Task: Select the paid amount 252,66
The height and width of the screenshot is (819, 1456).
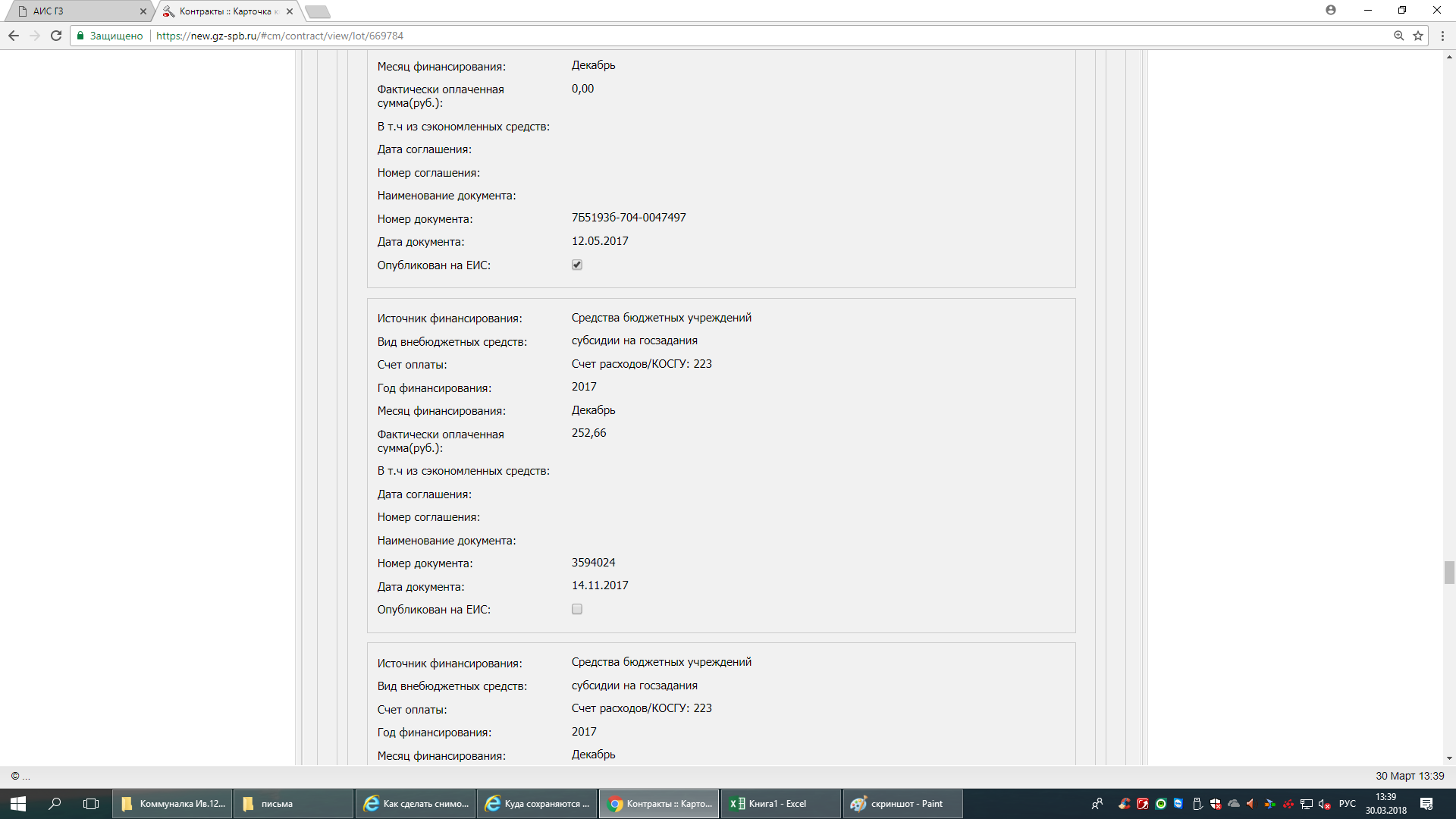Action: click(589, 433)
